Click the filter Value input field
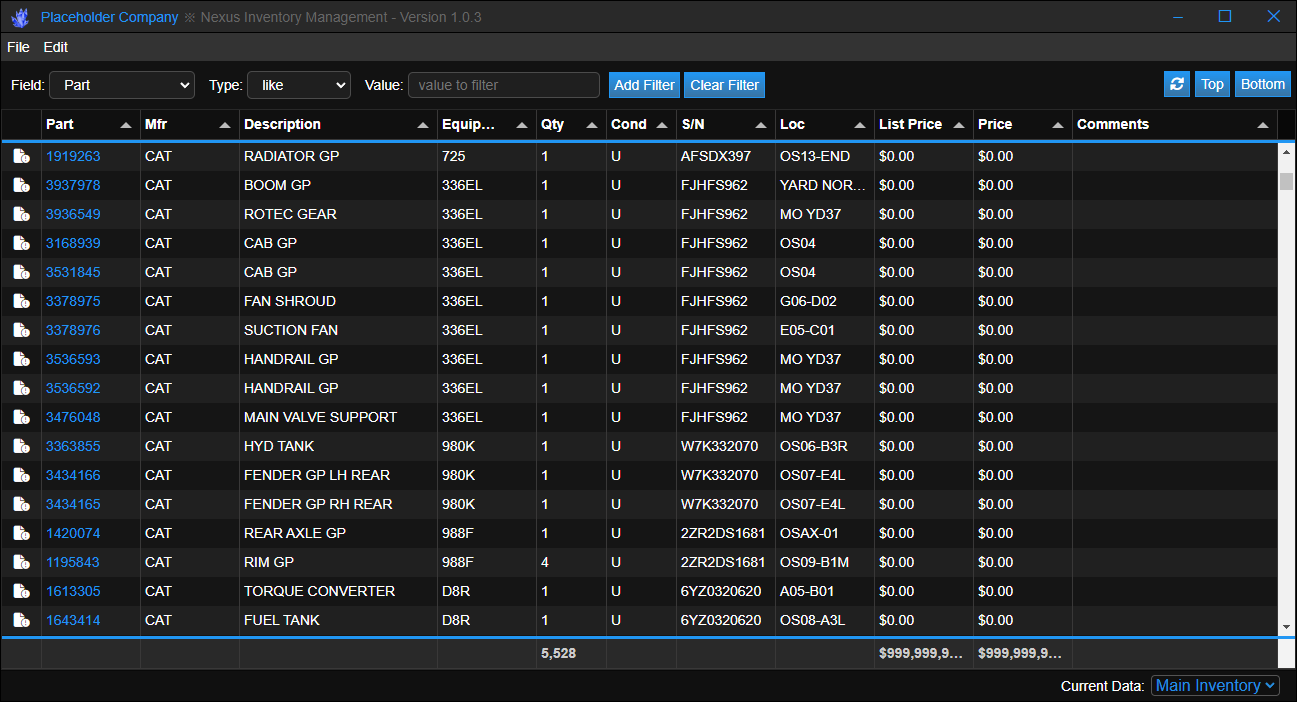1297x702 pixels. coord(503,86)
